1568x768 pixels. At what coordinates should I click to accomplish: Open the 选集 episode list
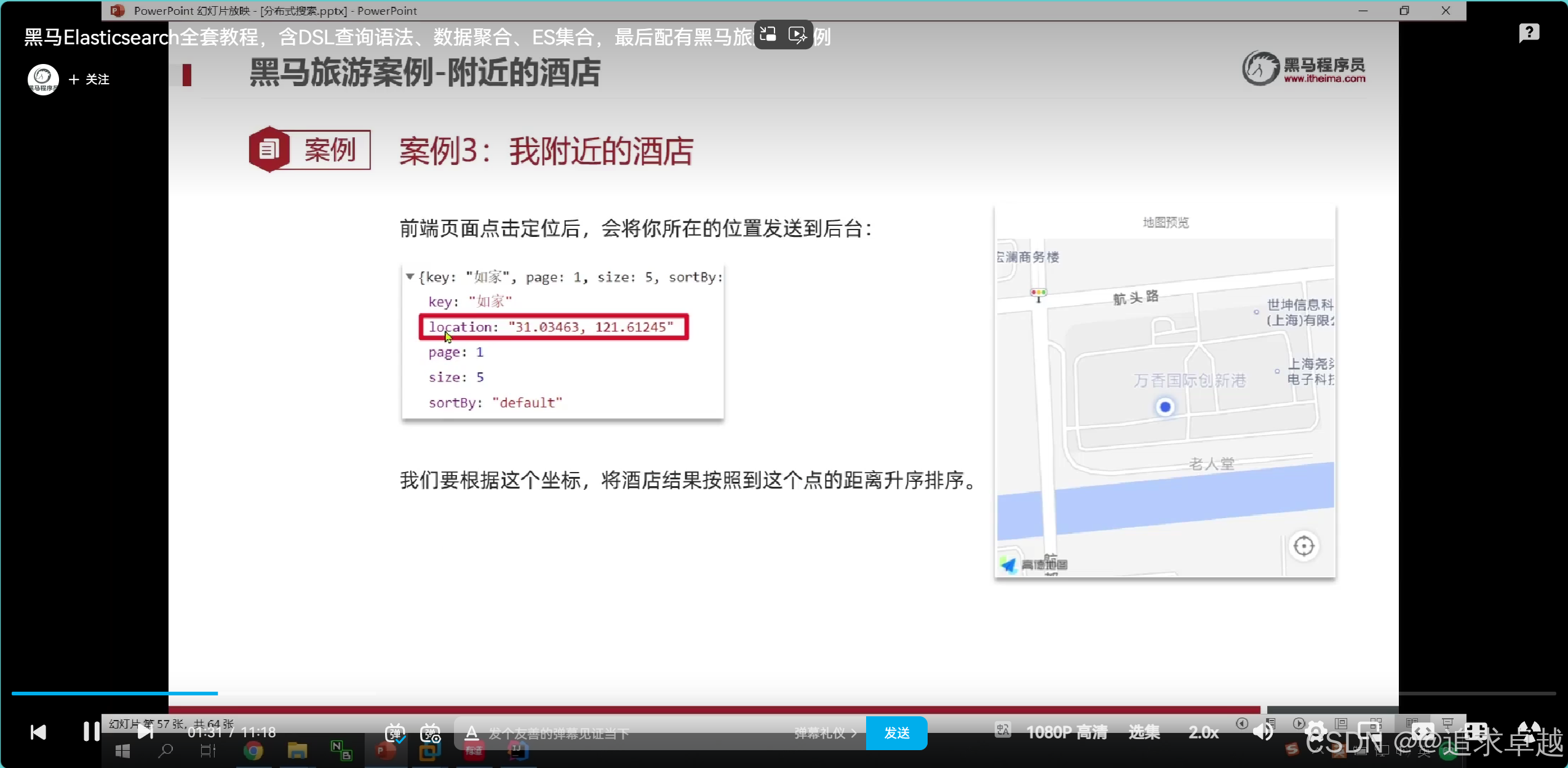click(1144, 732)
